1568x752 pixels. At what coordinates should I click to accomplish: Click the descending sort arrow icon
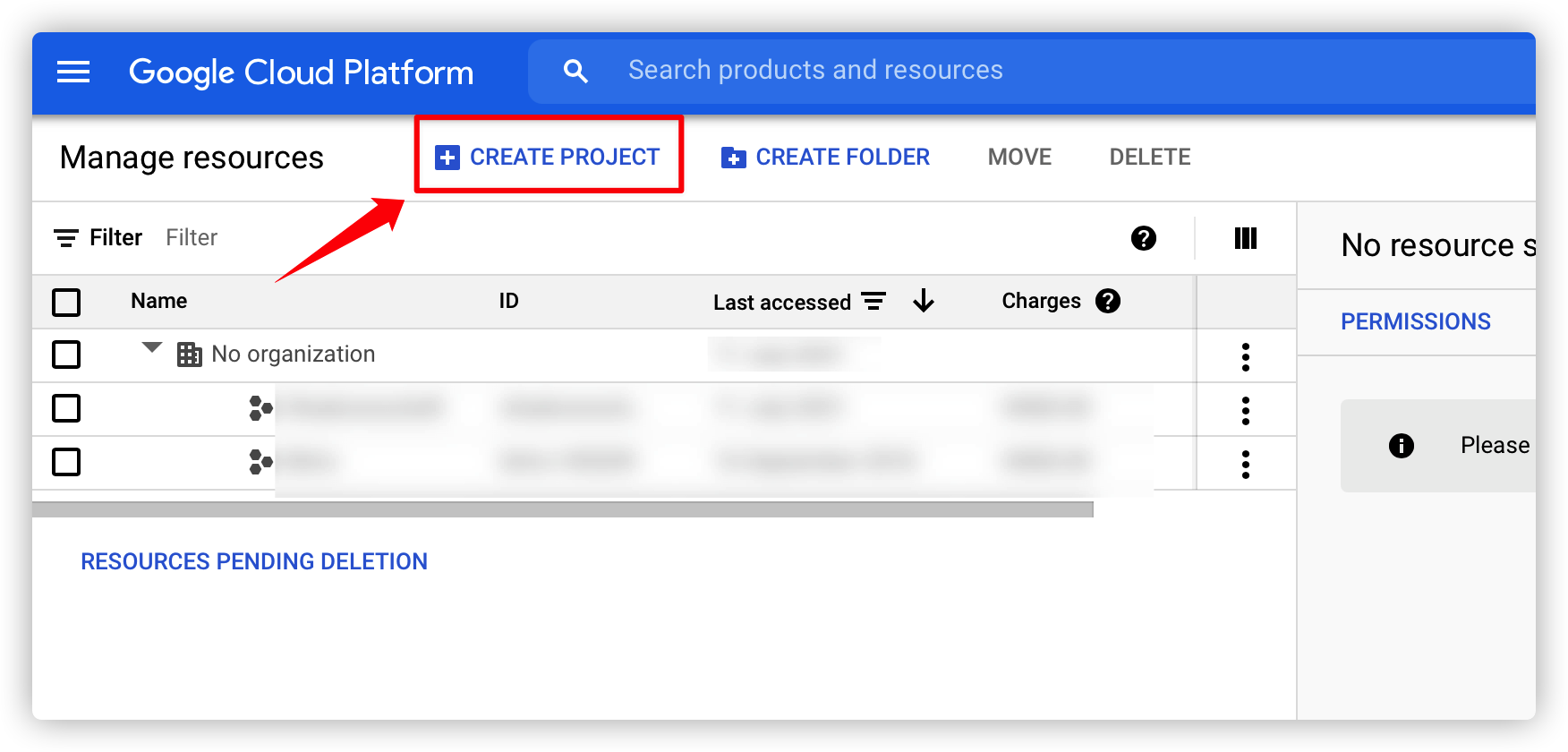[924, 301]
